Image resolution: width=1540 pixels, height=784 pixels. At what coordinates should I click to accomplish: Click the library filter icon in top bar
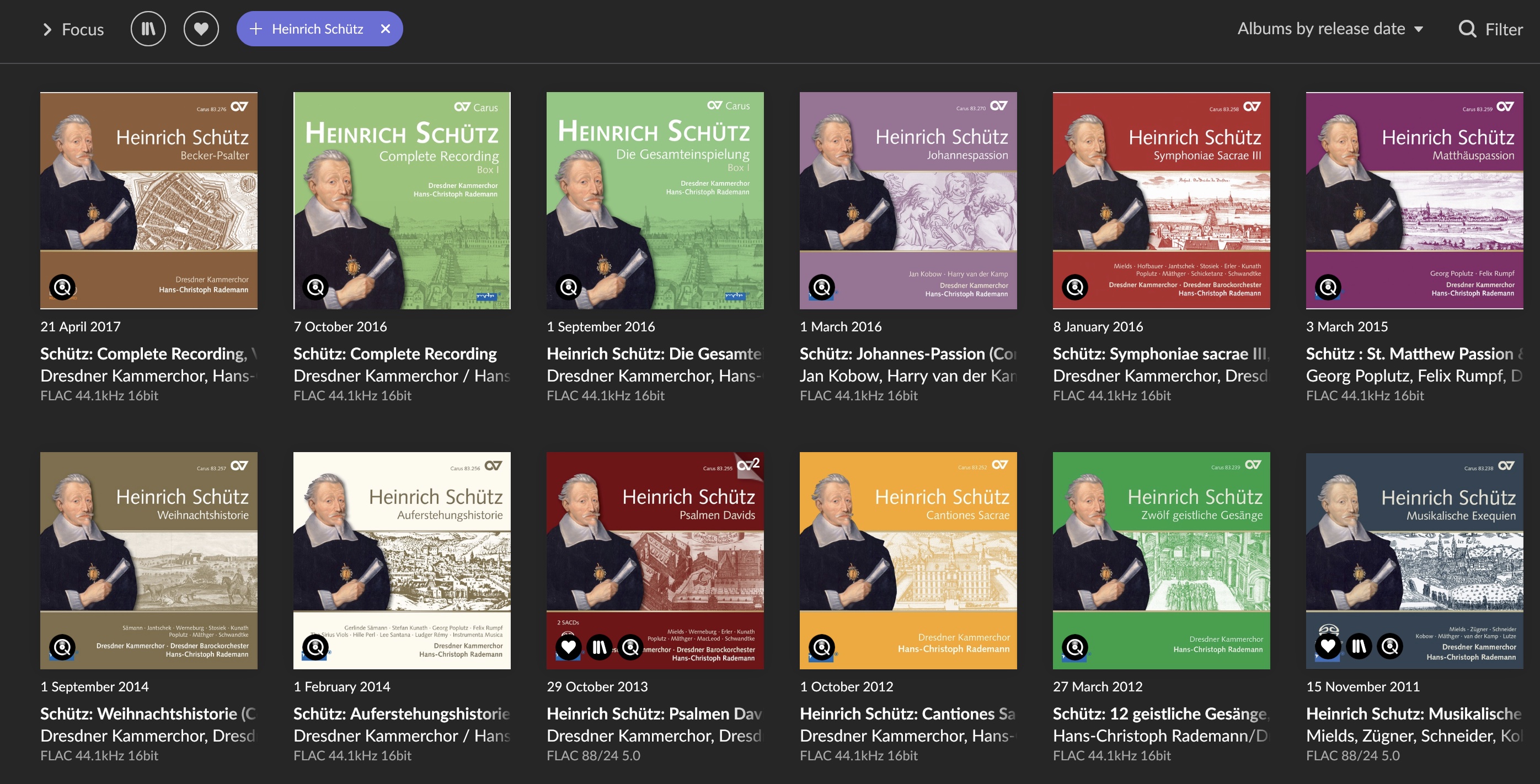(148, 29)
